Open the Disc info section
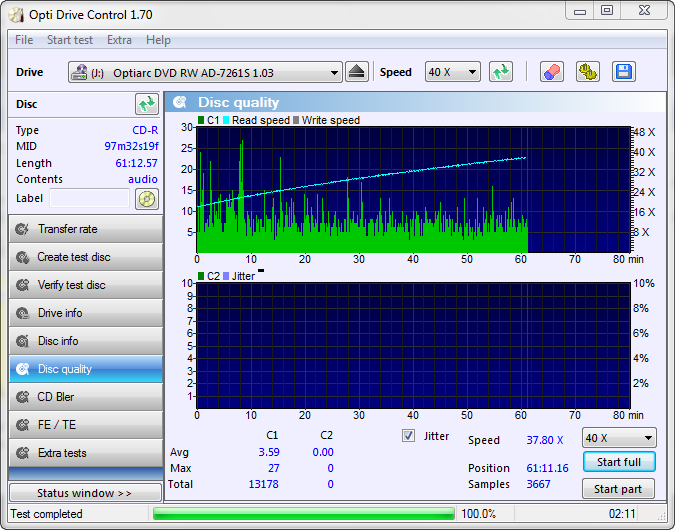675x530 pixels. click(86, 341)
